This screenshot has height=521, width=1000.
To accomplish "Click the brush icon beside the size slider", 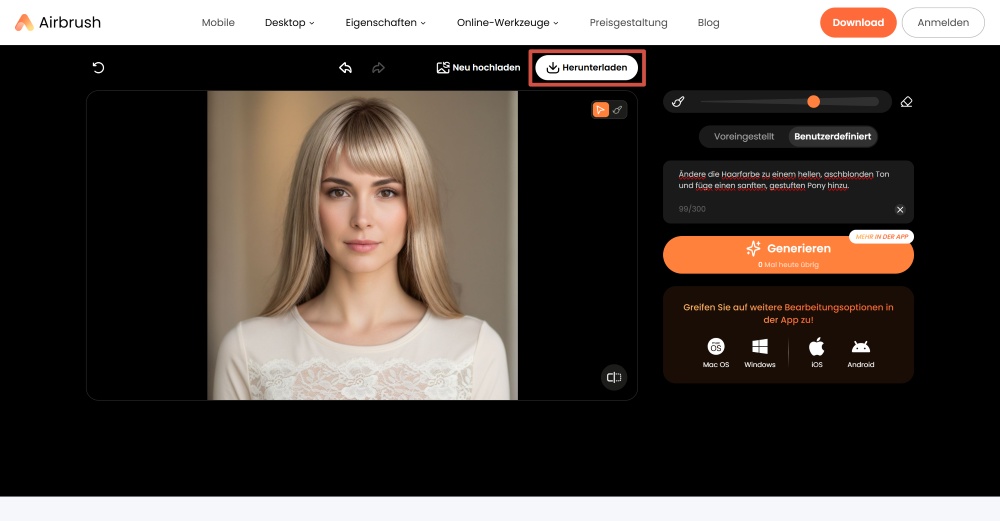I will pyautogui.click(x=678, y=101).
